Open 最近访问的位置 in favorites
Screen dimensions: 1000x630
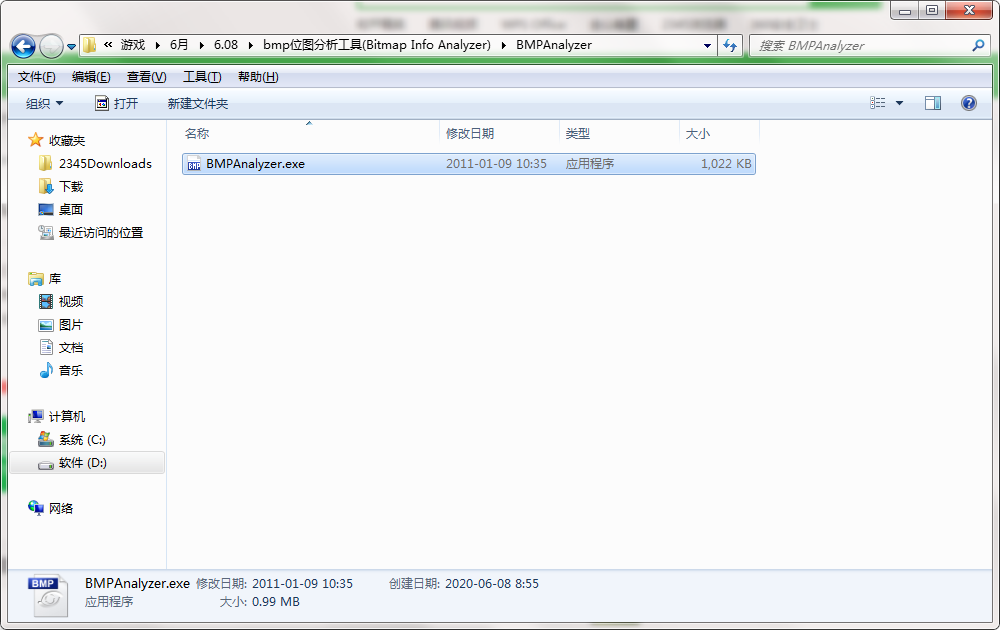(x=101, y=233)
